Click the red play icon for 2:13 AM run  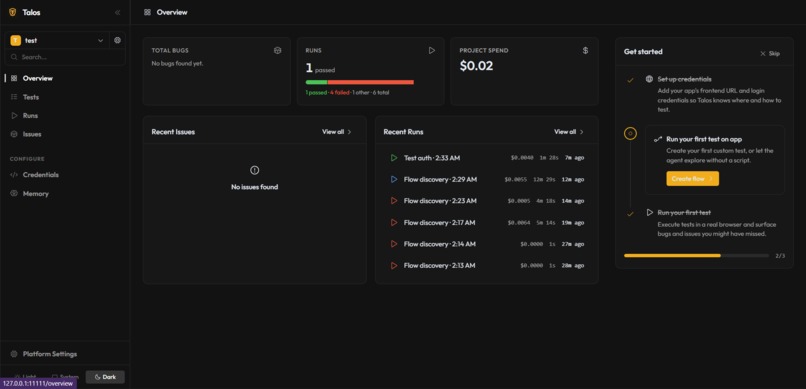pos(394,266)
